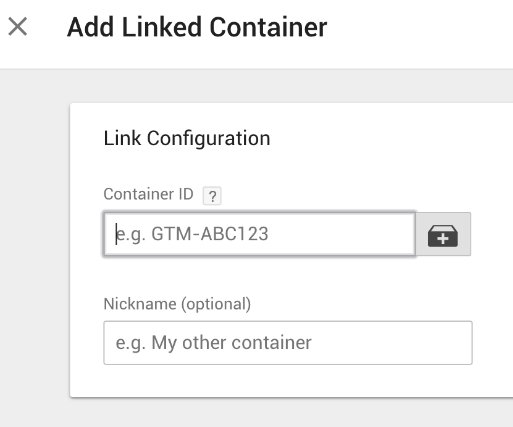The width and height of the screenshot is (513, 427).
Task: Click the GTM-ABC123 placeholder text
Action: (192, 234)
